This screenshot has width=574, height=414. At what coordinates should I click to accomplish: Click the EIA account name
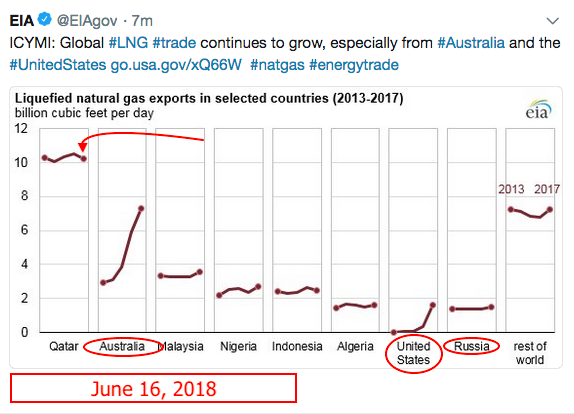pos(22,20)
